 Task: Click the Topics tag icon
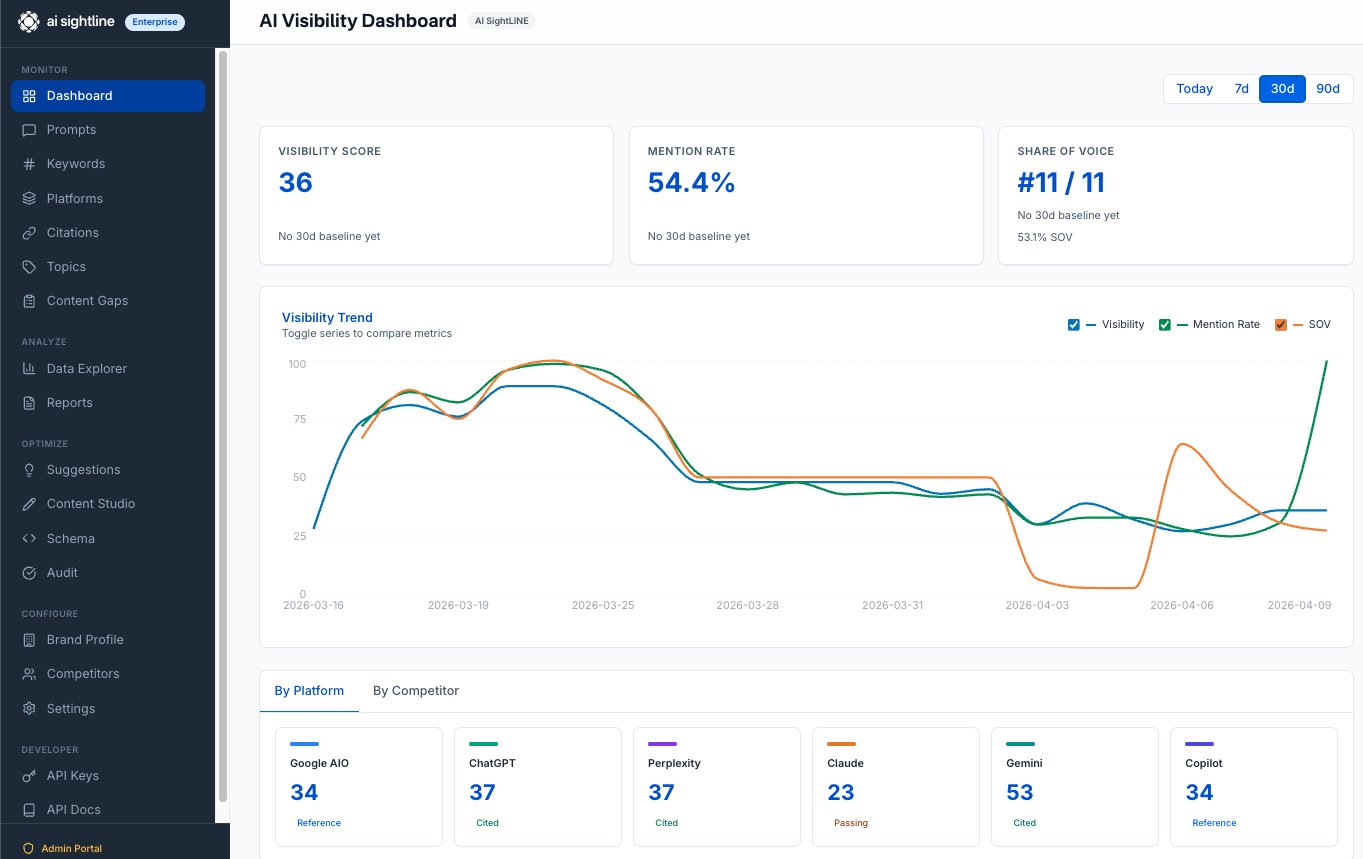click(29, 267)
